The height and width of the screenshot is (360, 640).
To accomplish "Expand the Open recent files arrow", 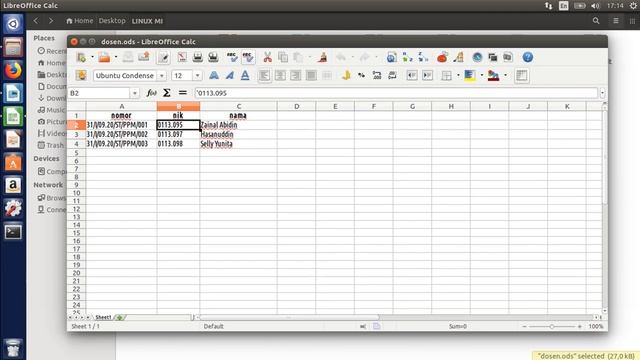I will (116, 58).
